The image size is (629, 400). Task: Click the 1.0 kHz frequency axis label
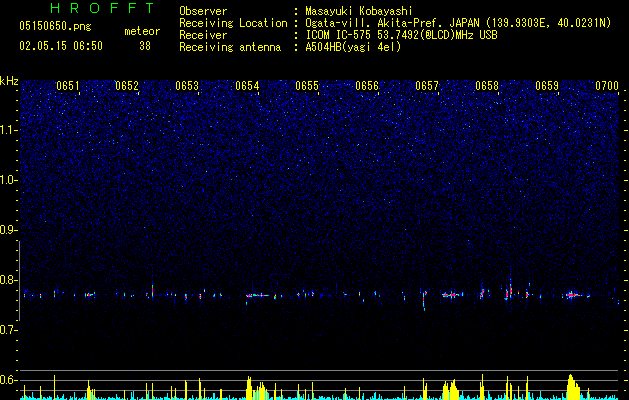point(9,180)
